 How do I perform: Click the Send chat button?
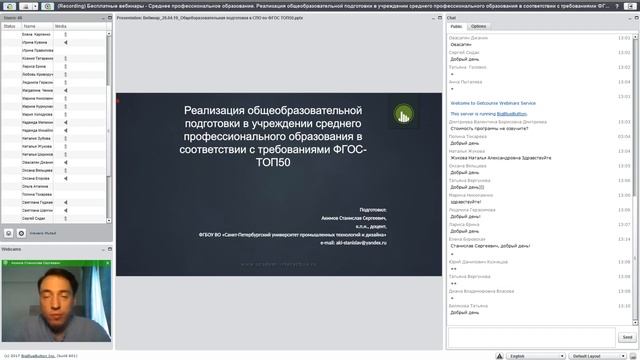(x=627, y=337)
